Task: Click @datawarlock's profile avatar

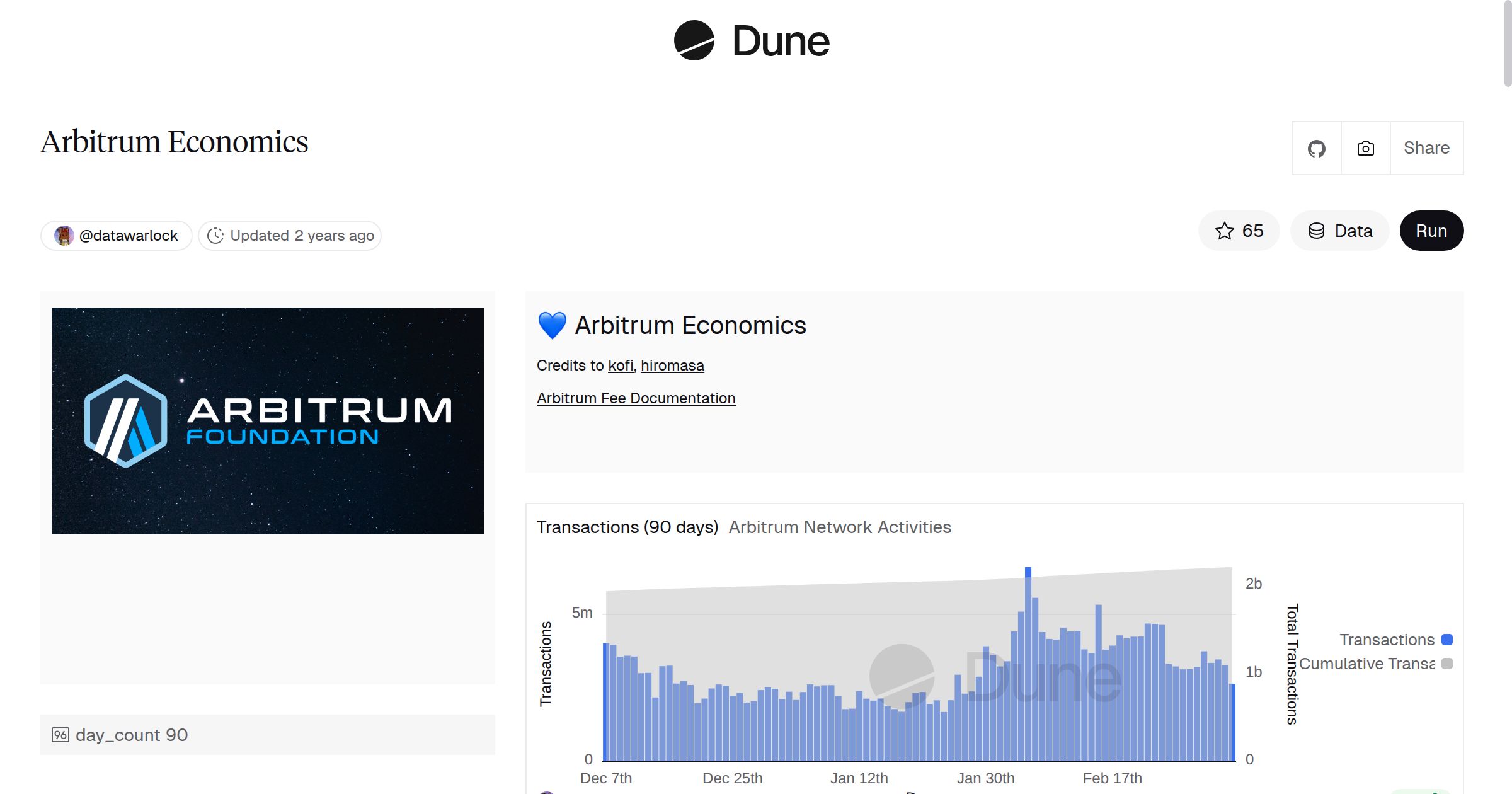Action: point(66,234)
